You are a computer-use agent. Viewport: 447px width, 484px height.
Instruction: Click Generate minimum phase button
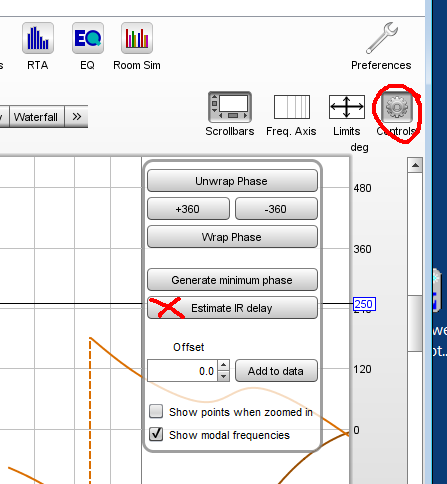(x=232, y=280)
